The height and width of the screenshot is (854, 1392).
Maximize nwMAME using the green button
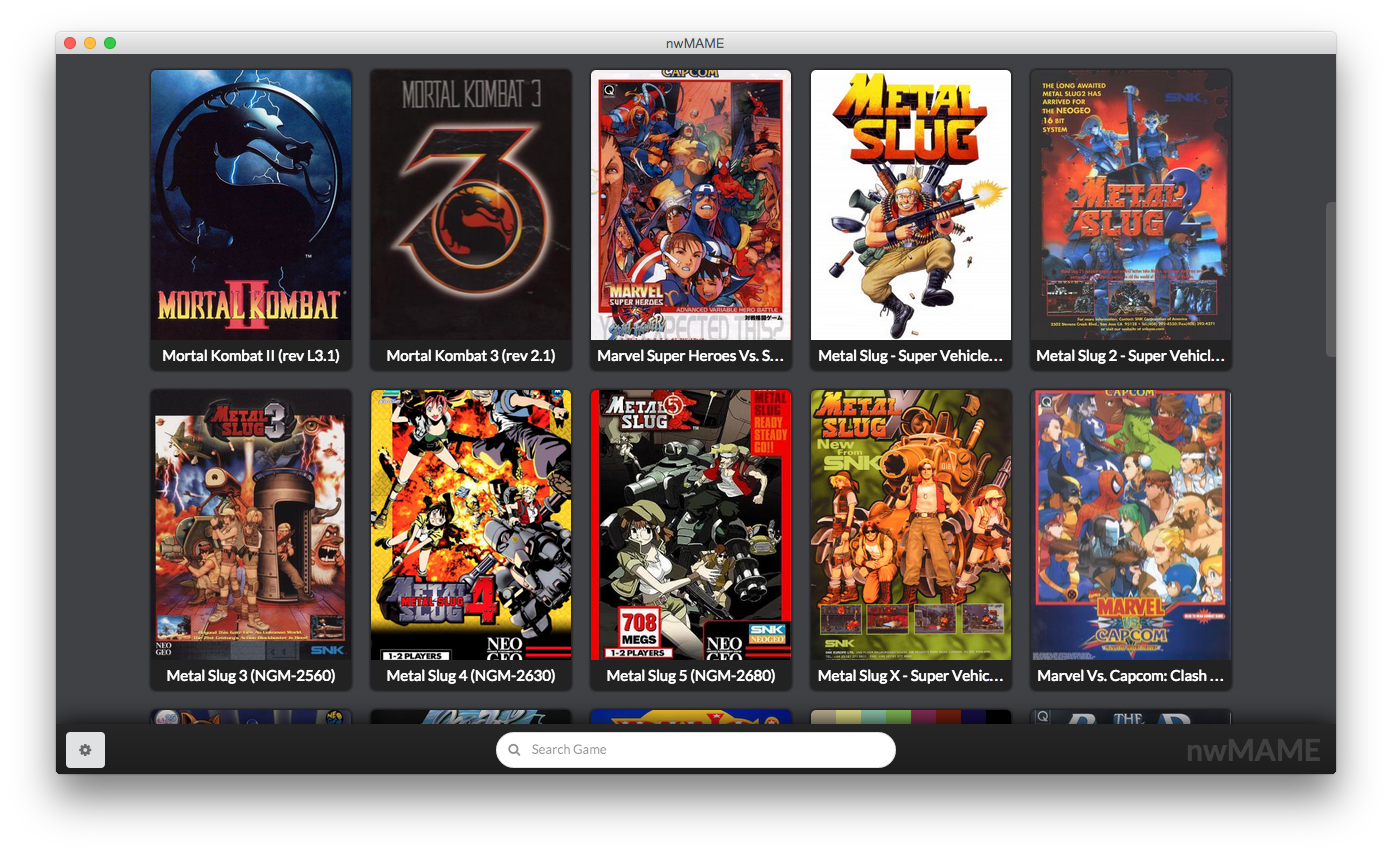coord(110,43)
